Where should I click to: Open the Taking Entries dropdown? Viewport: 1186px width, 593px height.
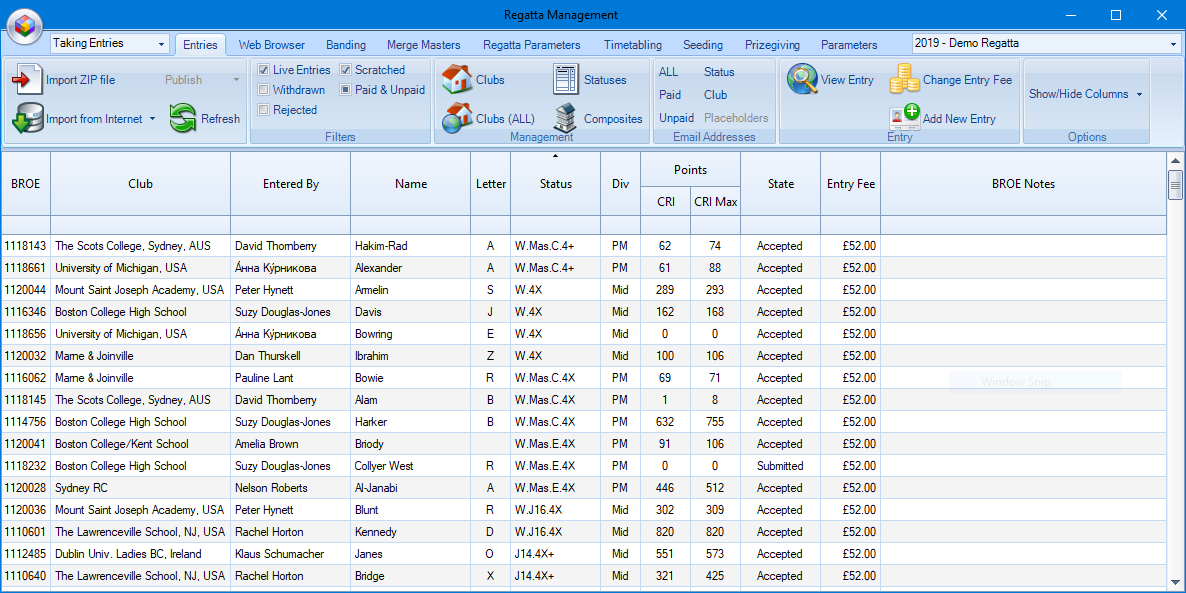pos(162,44)
